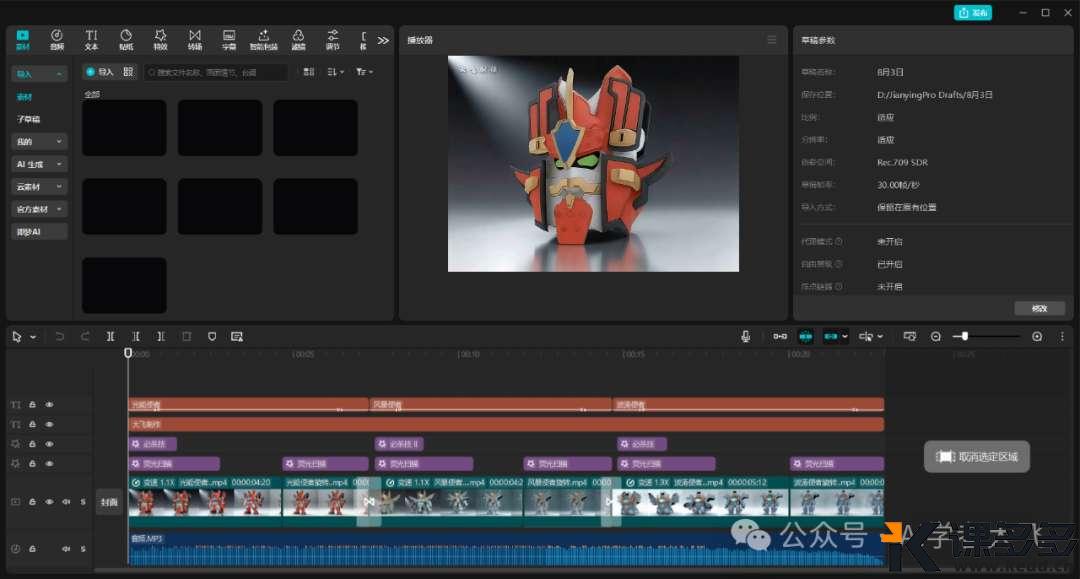Toggle lock on the audio MP3 track

coord(32,549)
